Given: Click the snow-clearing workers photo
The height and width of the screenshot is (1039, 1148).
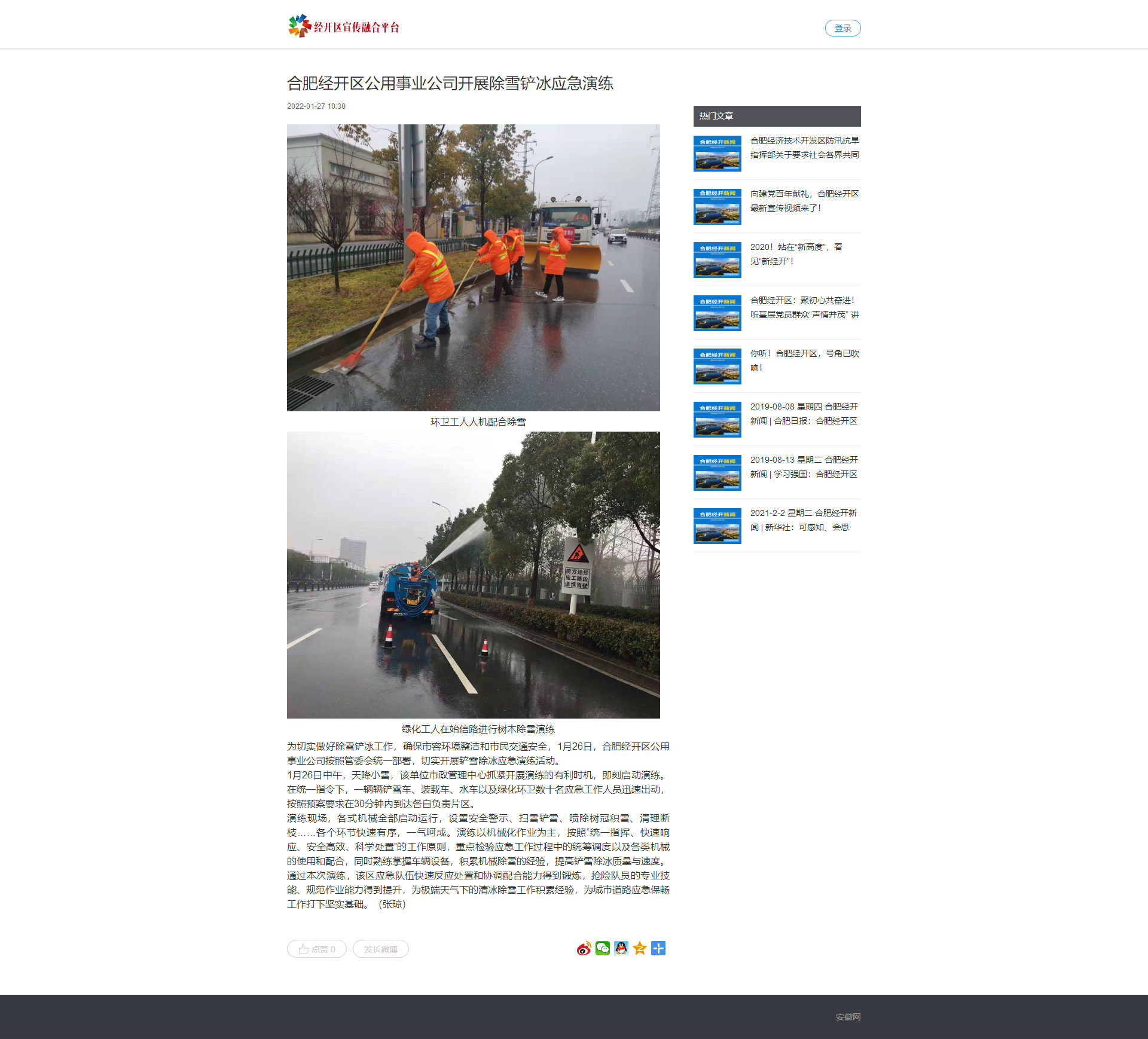Looking at the screenshot, I should pyautogui.click(x=473, y=268).
